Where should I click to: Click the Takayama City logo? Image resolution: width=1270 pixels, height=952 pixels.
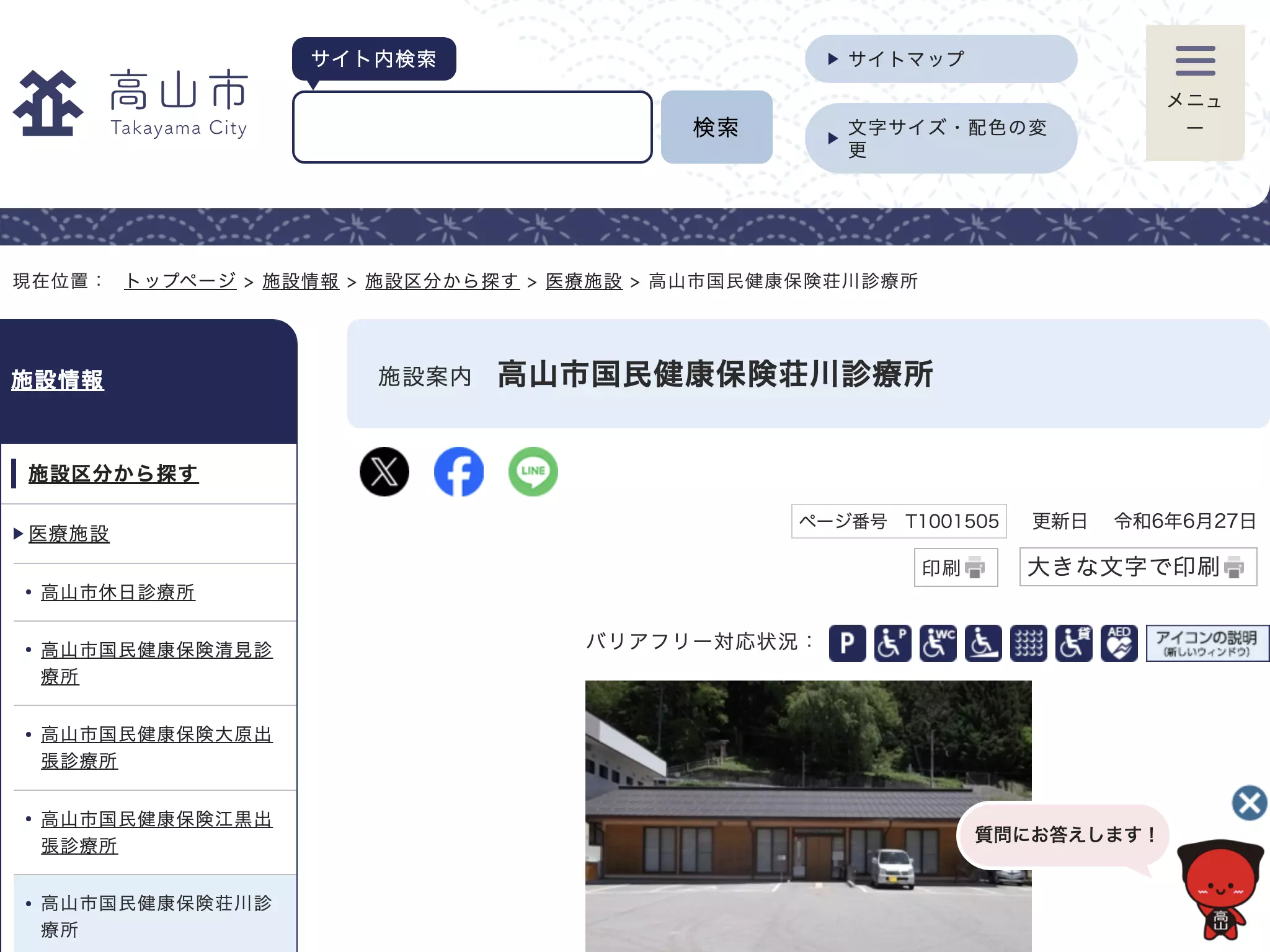click(x=130, y=103)
